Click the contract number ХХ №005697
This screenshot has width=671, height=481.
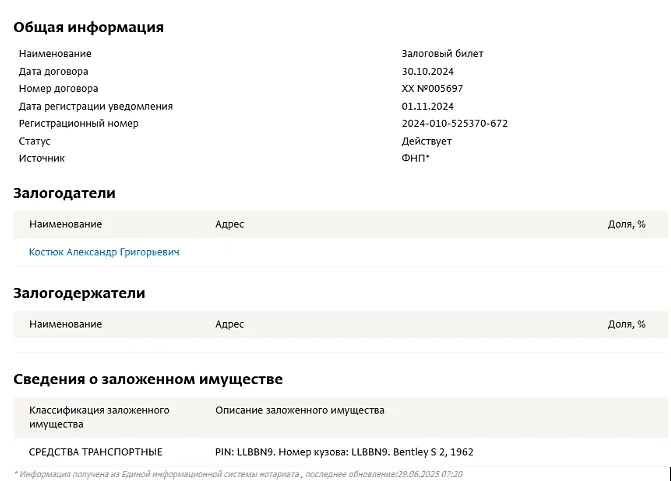pos(432,89)
